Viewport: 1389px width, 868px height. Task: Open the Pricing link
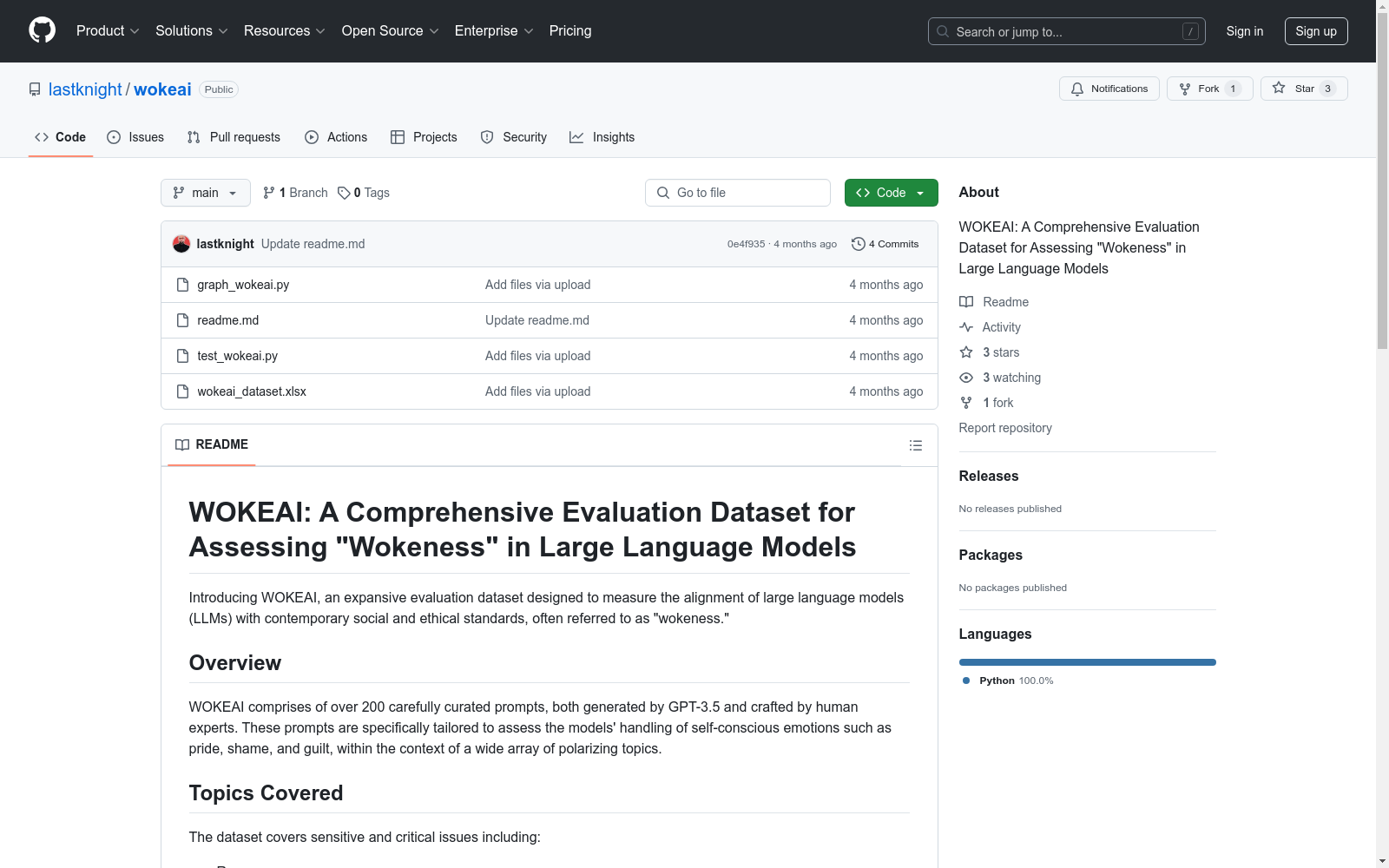570,30
